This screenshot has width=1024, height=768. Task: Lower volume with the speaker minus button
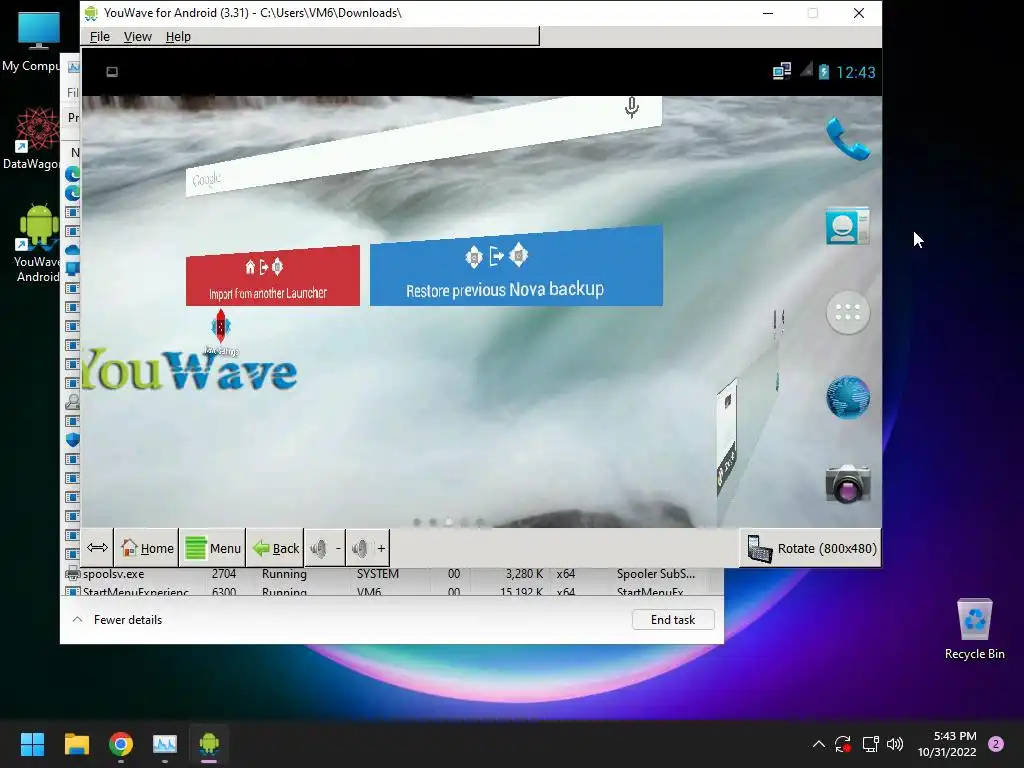[x=326, y=548]
